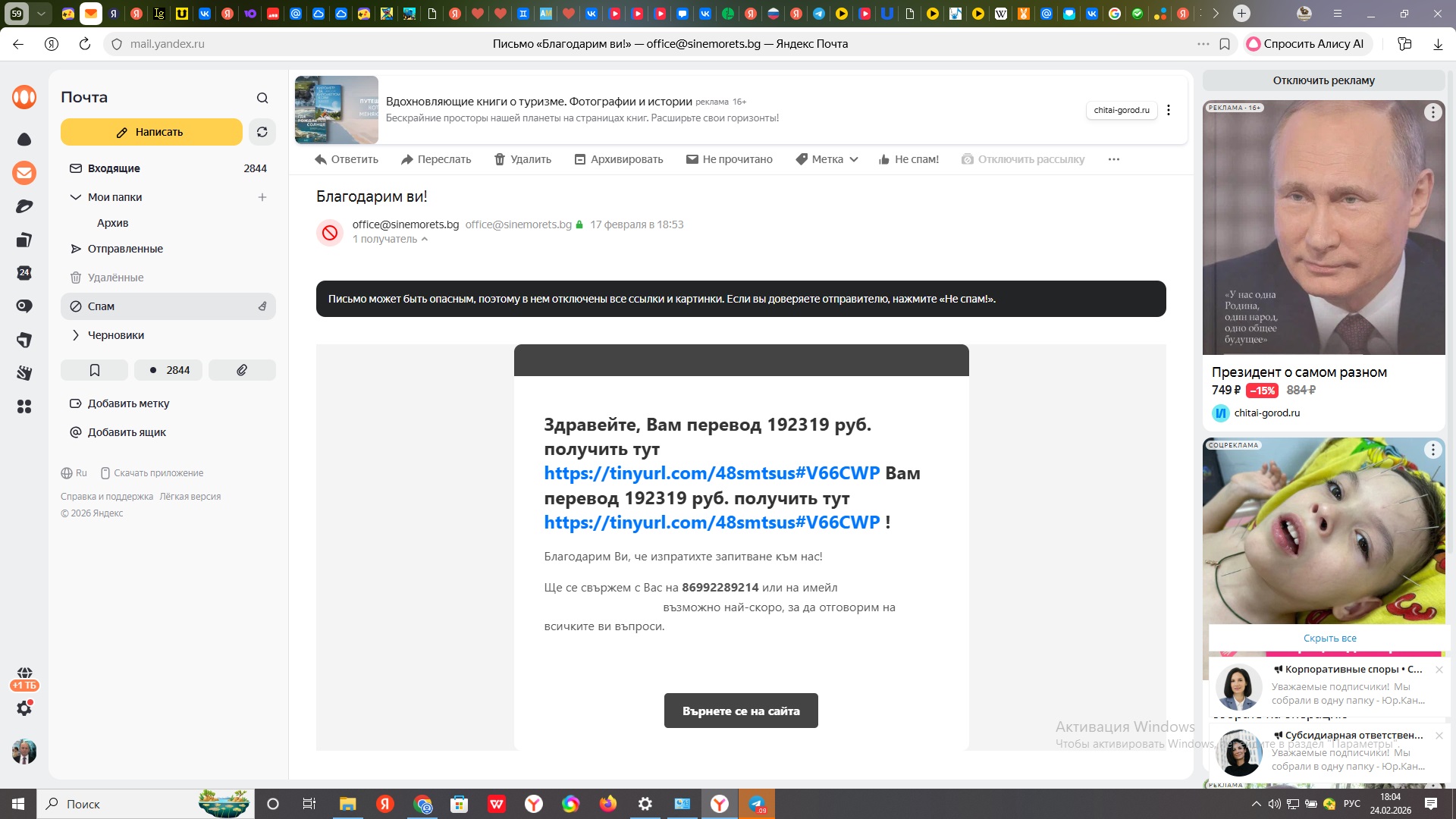
Task: Click the broom icon next to Спам
Action: pos(262,306)
